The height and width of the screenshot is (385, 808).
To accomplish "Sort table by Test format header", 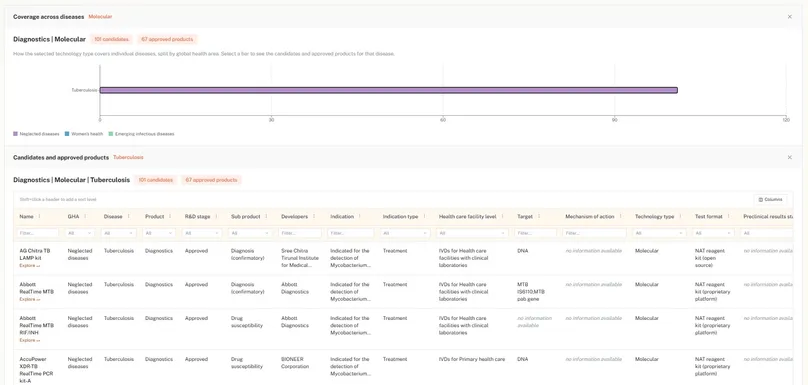I will (709, 216).
